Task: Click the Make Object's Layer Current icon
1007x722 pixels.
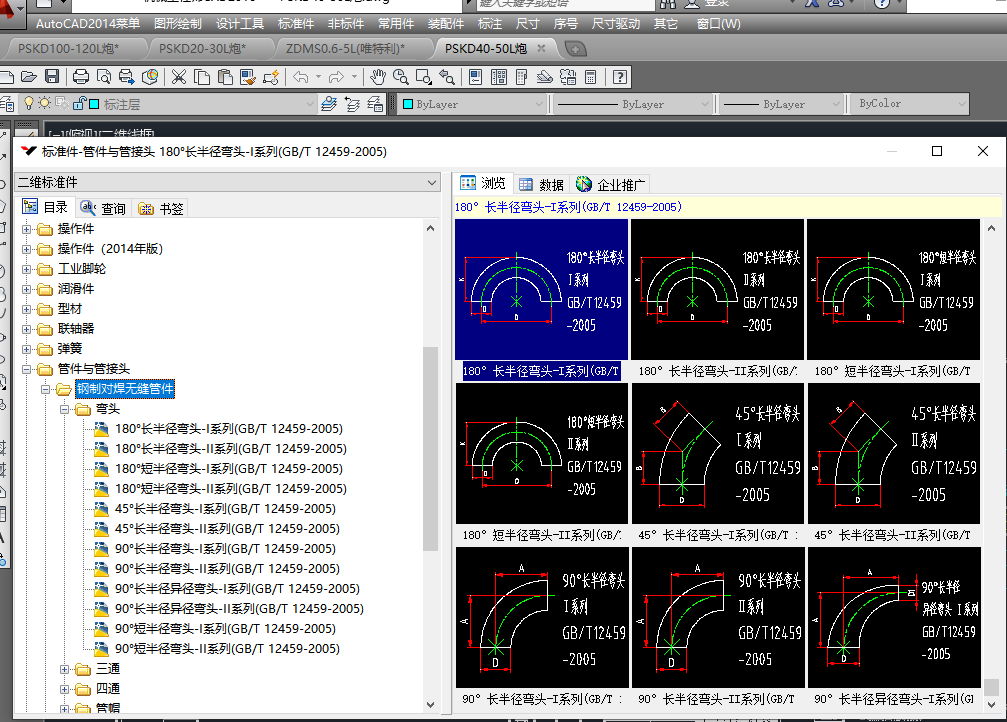Action: (329, 103)
